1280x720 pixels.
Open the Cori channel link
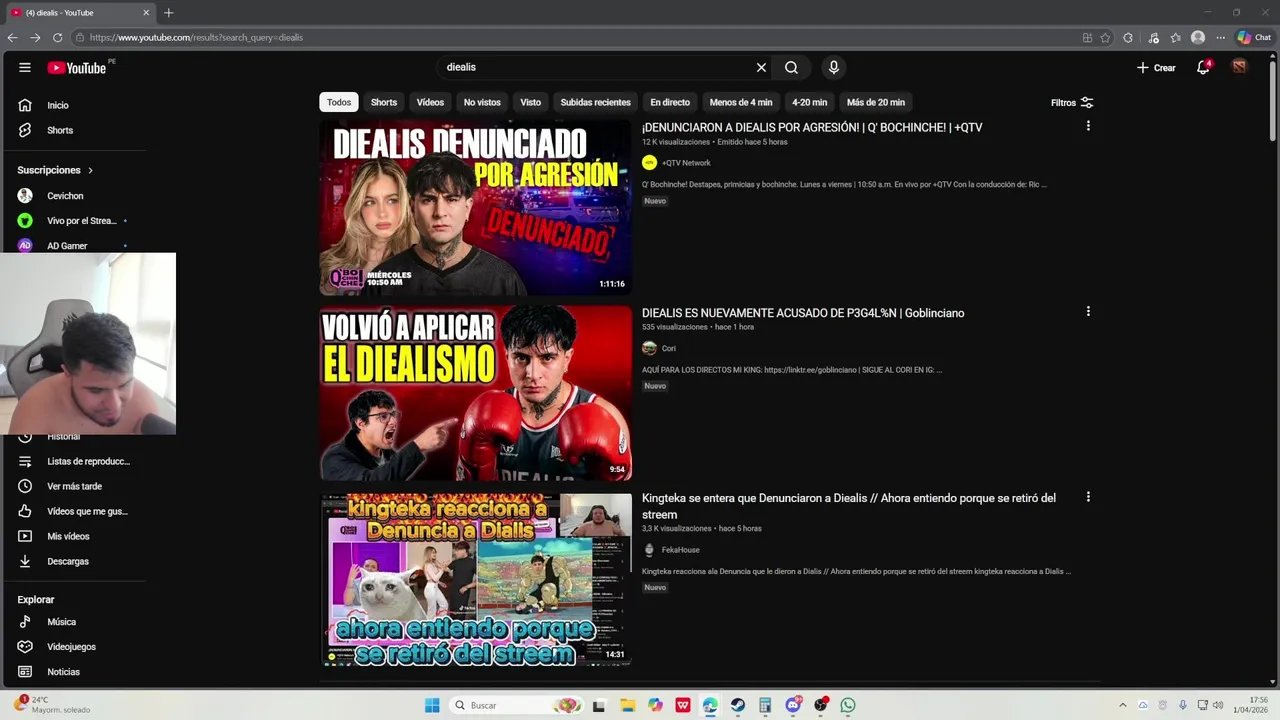tap(660, 348)
